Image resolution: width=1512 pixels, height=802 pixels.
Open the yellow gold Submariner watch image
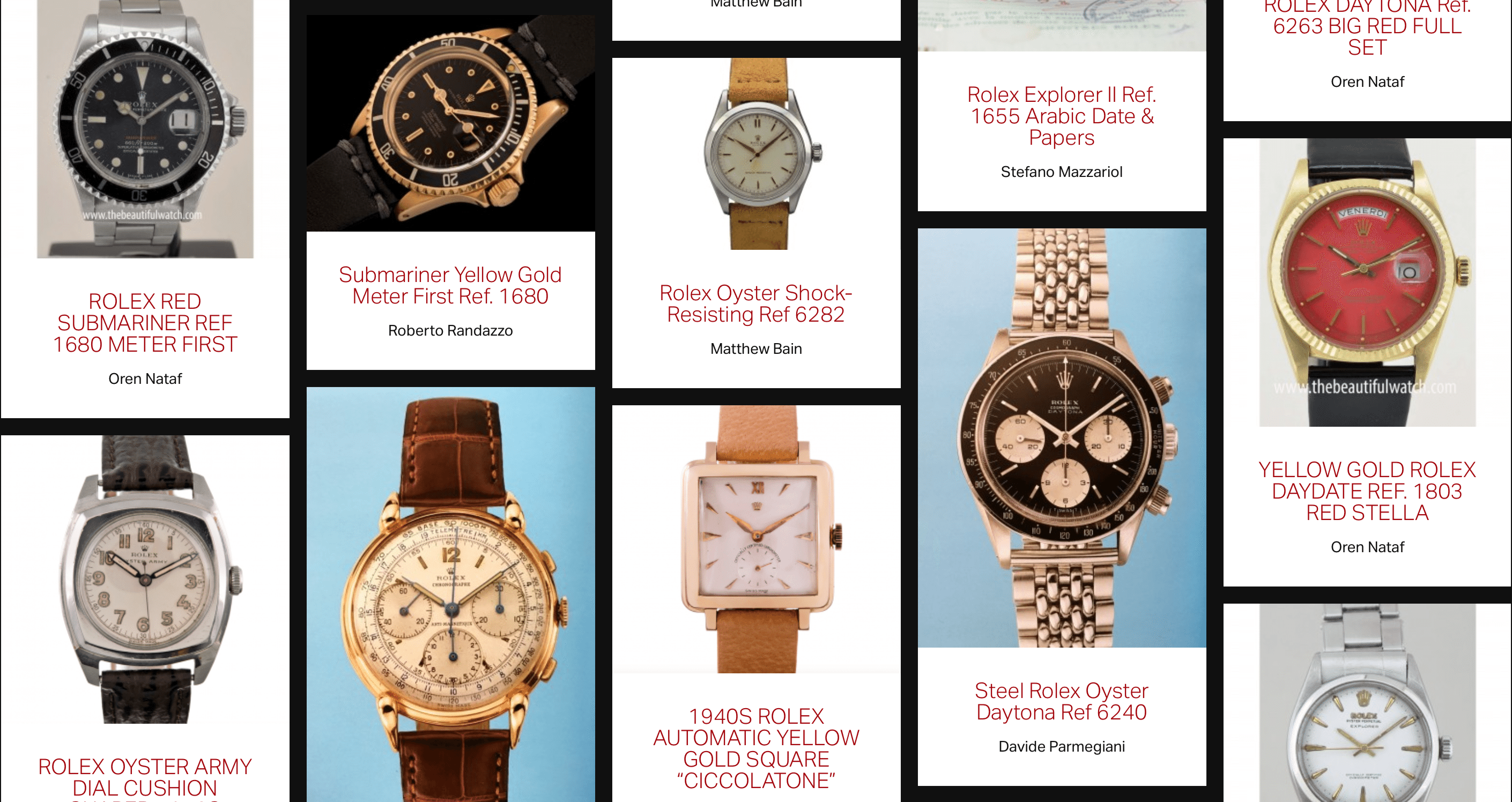point(451,123)
